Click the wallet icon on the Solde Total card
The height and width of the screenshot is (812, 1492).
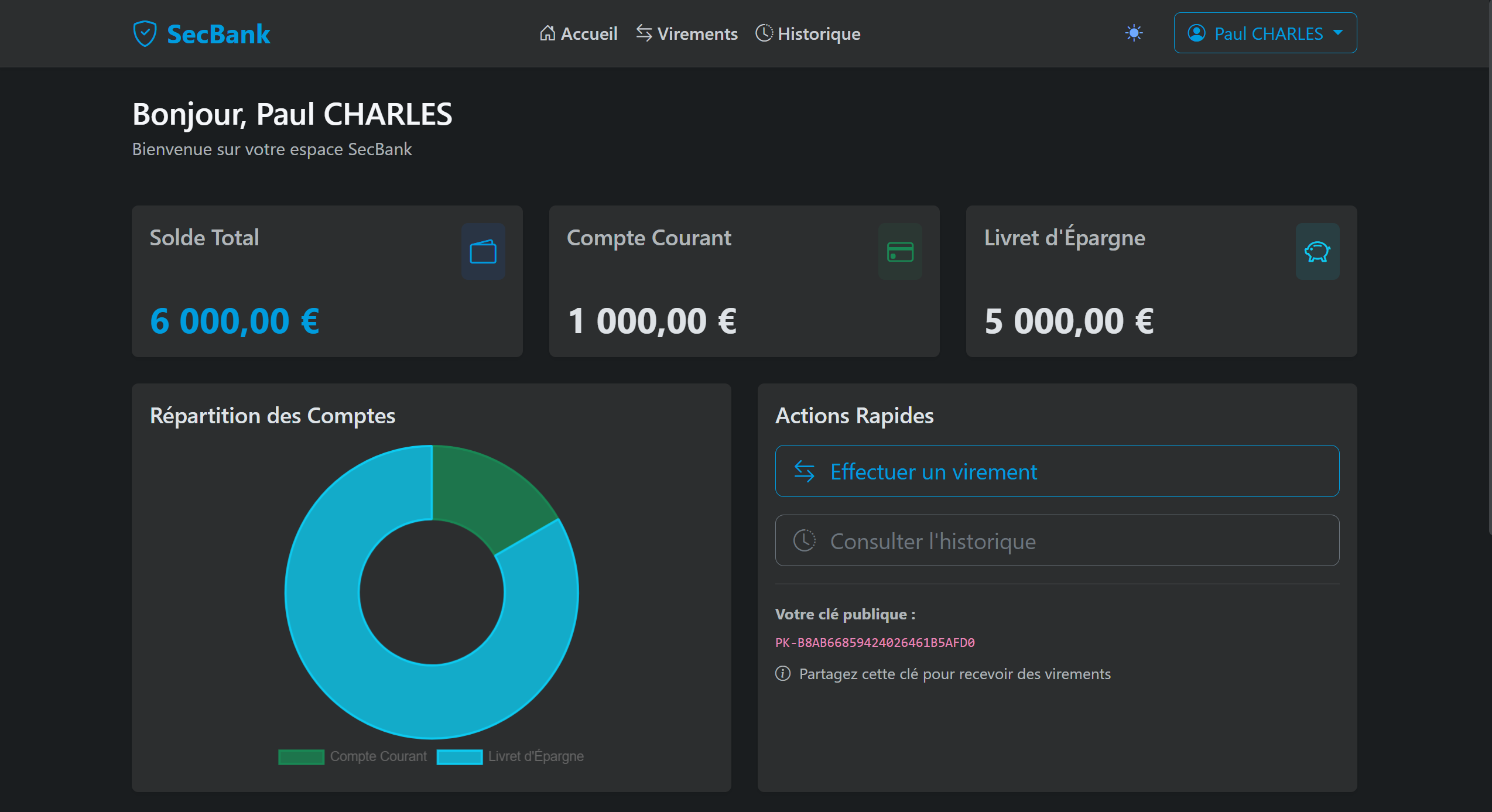point(483,251)
